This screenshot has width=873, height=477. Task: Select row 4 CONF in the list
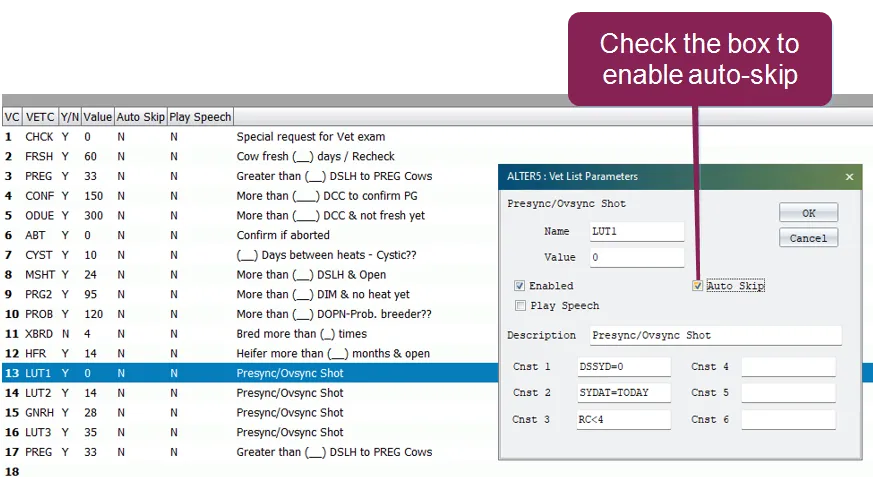tap(249, 196)
